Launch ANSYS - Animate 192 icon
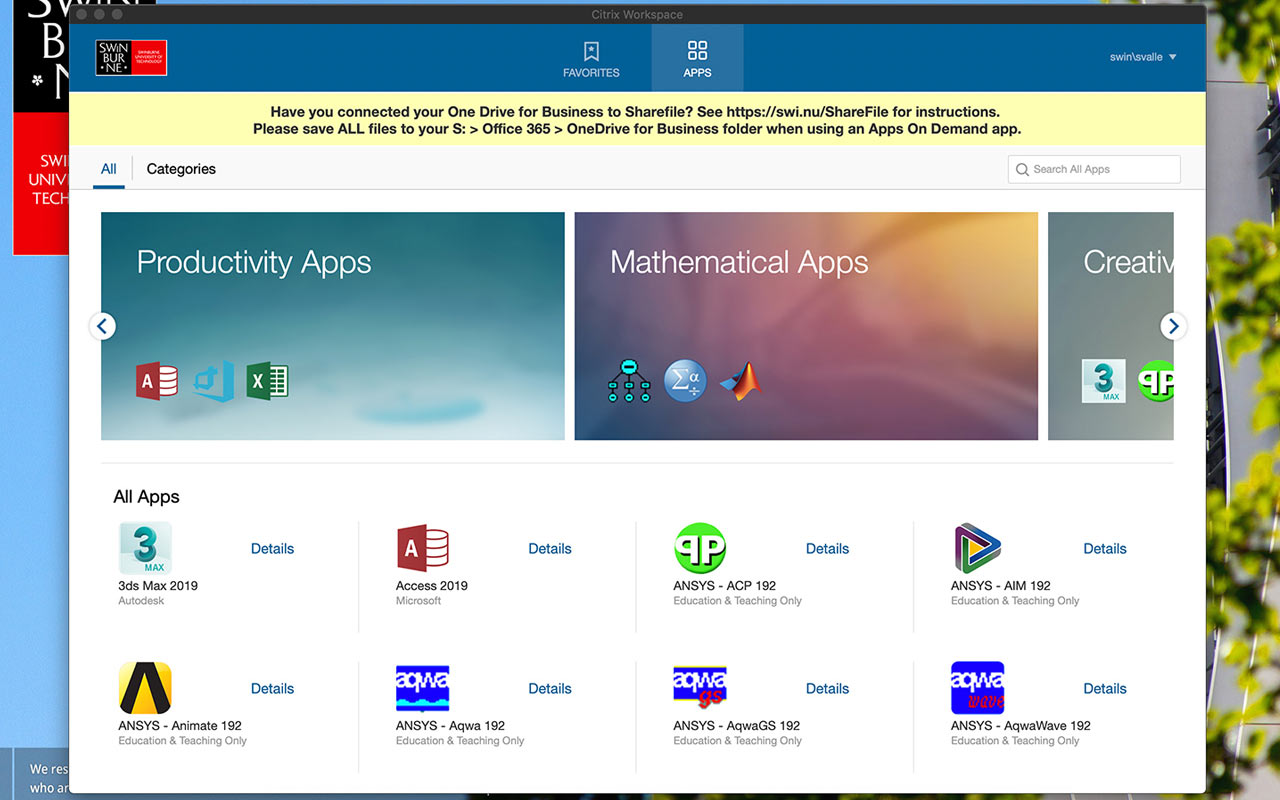Viewport: 1280px width, 800px height. coord(145,688)
